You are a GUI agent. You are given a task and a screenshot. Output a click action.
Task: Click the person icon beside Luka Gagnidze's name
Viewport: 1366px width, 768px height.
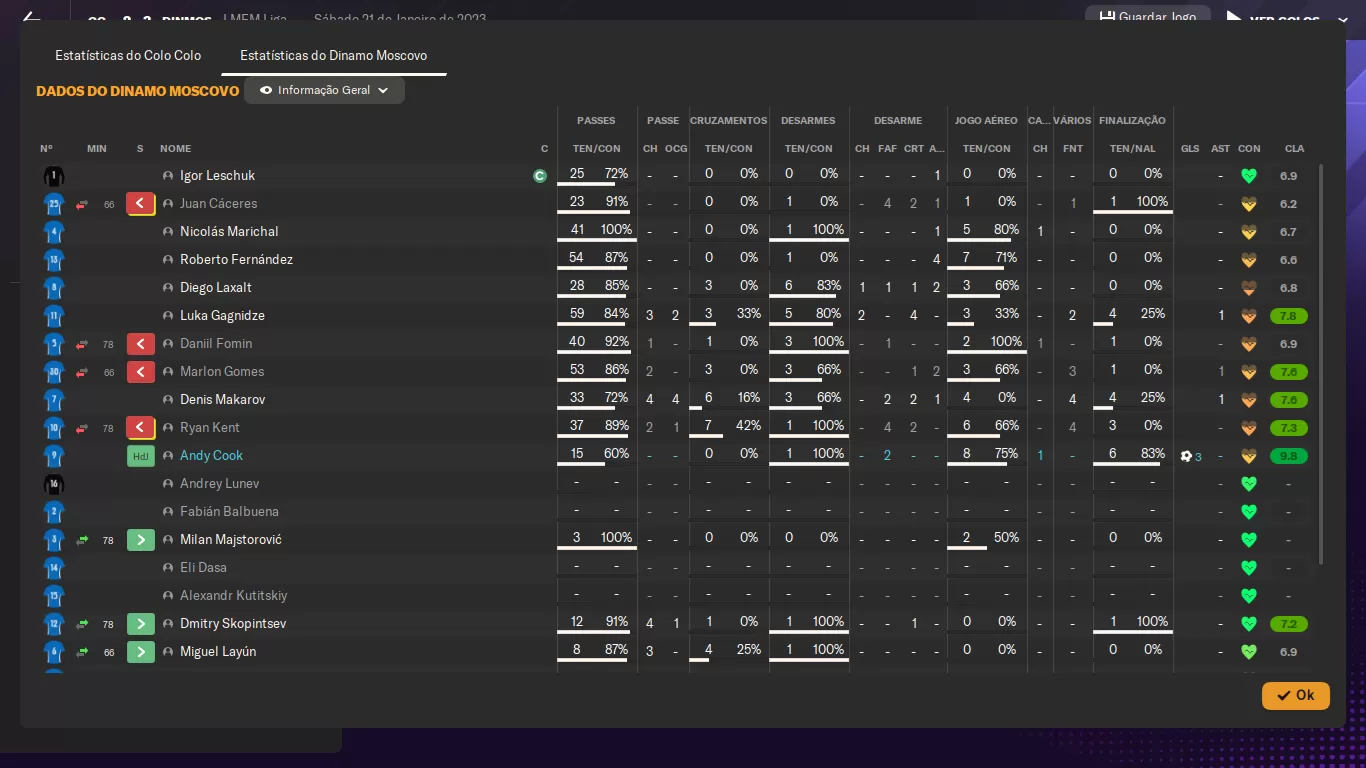(168, 316)
